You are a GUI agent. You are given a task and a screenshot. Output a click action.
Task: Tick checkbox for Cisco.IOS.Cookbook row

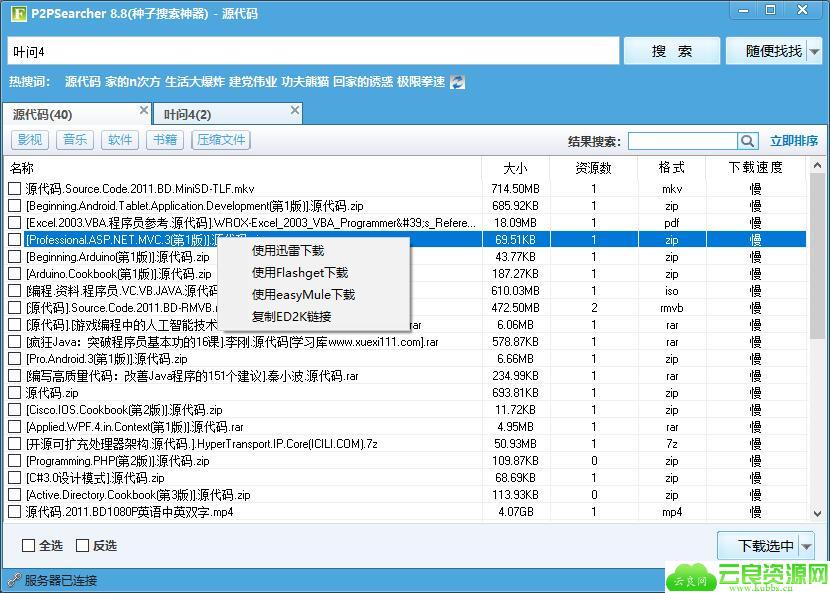[x=15, y=410]
